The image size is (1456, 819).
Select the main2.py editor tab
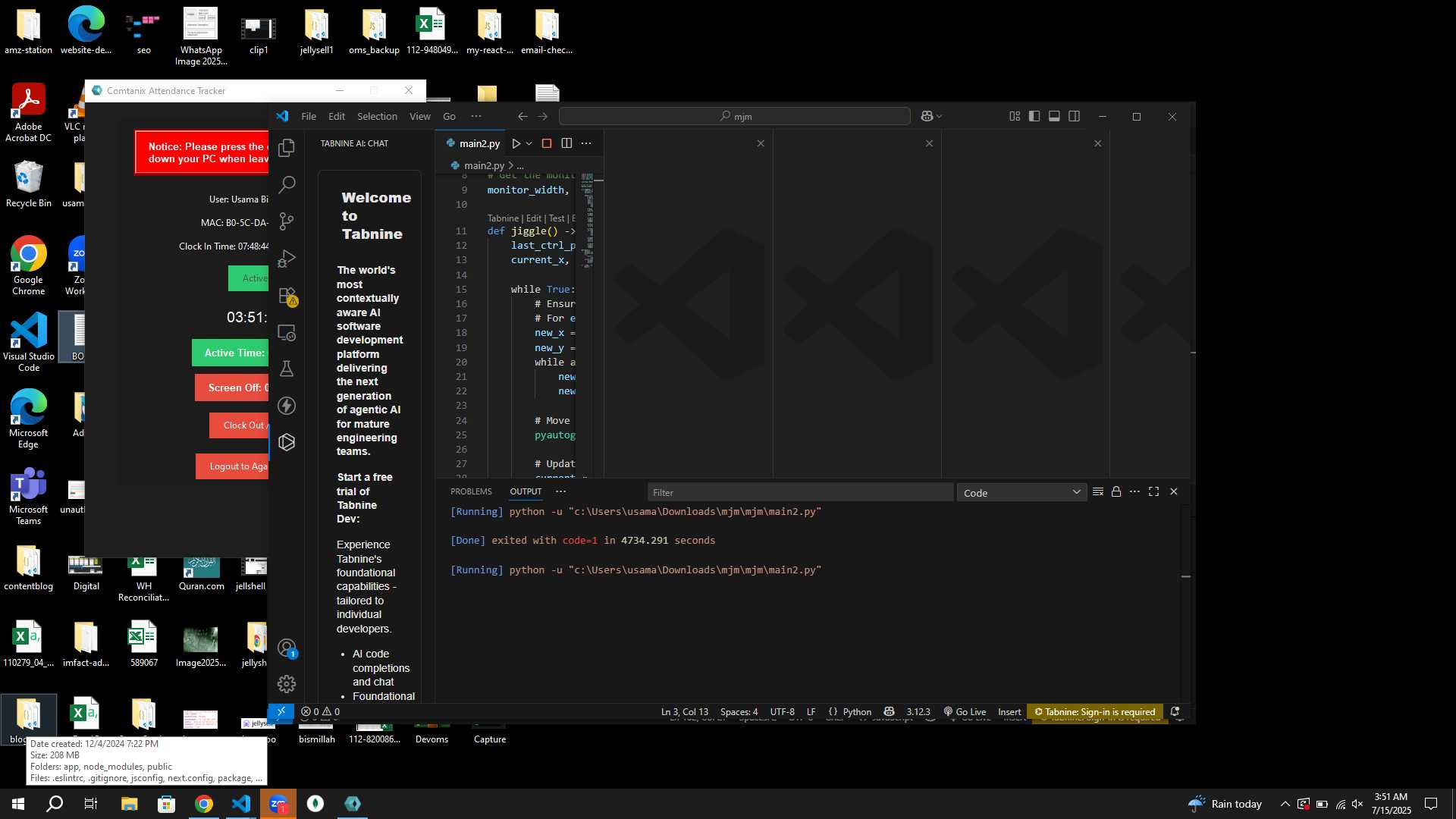coord(473,143)
